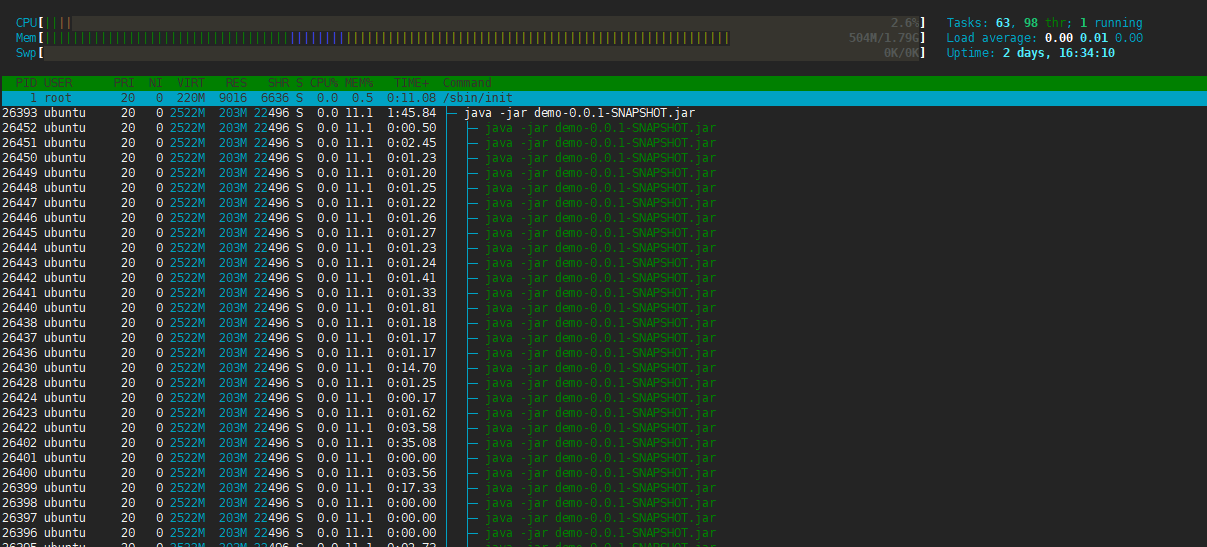Click the Command column header
1207x547 pixels.
[x=467, y=83]
